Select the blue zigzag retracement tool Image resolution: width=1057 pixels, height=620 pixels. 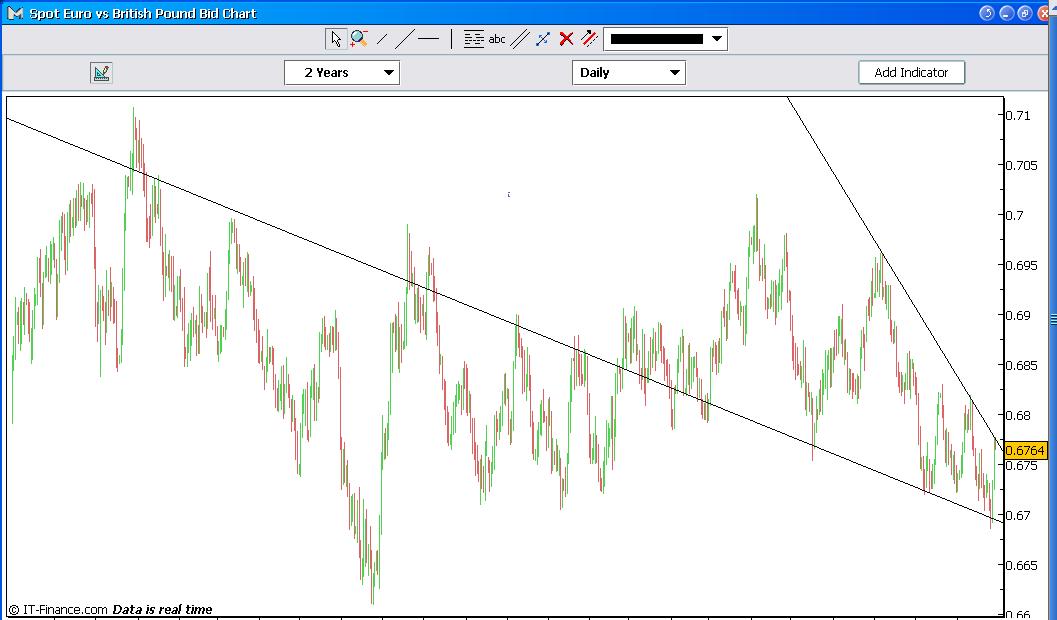coord(541,39)
